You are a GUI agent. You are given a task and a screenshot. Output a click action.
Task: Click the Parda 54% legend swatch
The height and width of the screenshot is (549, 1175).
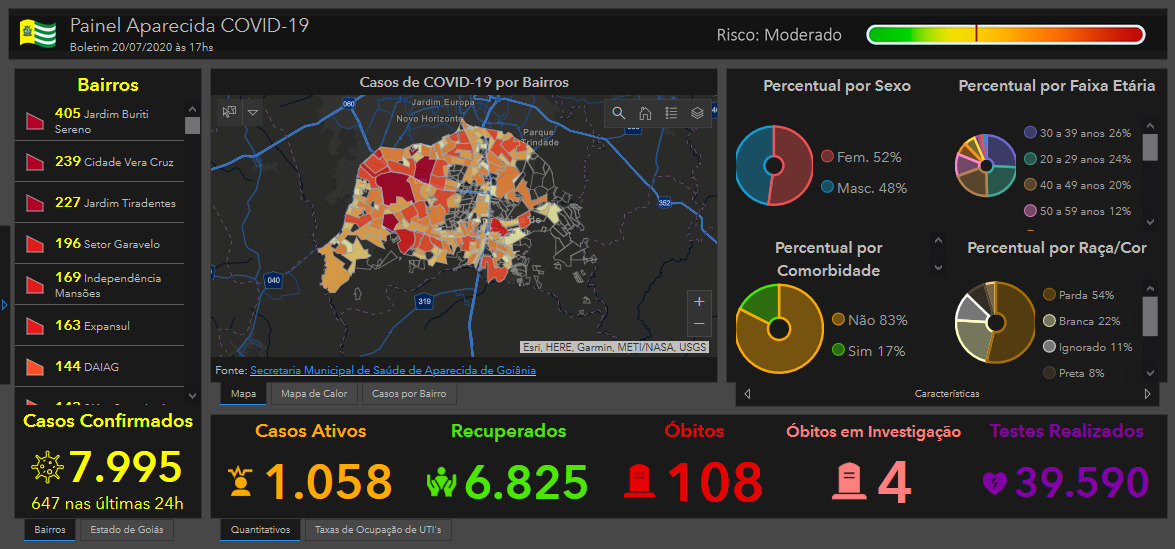tap(1049, 295)
